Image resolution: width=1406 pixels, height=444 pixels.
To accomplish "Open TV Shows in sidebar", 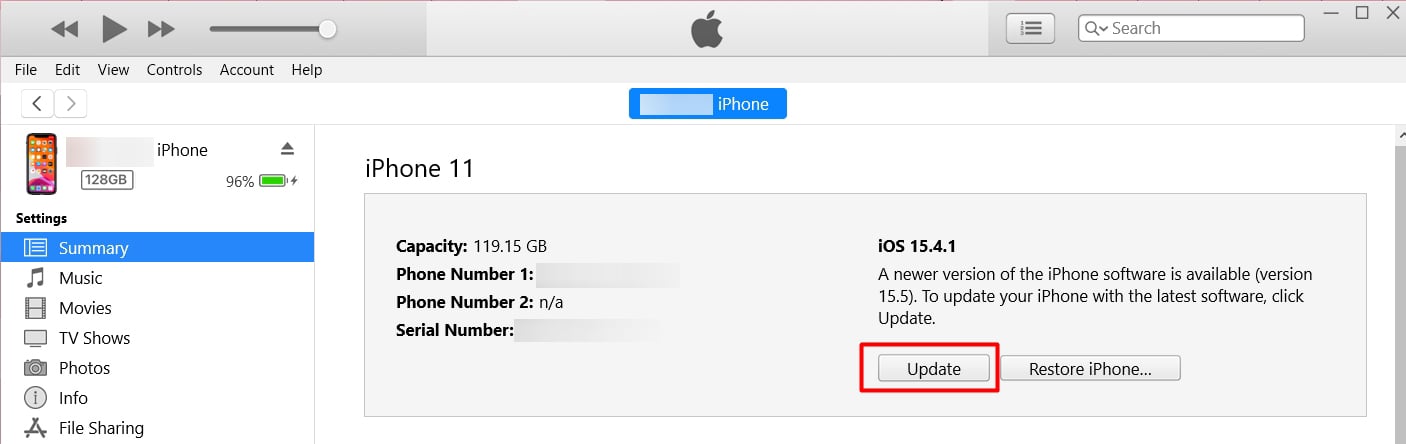I will pos(94,338).
